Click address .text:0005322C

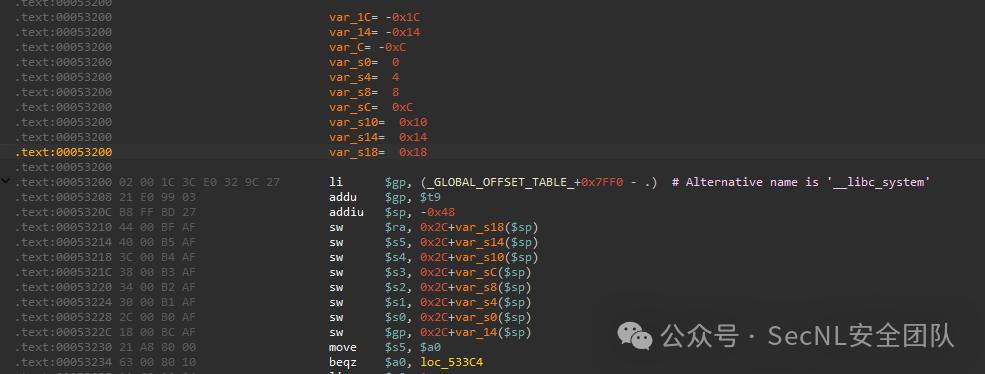[x=63, y=332]
